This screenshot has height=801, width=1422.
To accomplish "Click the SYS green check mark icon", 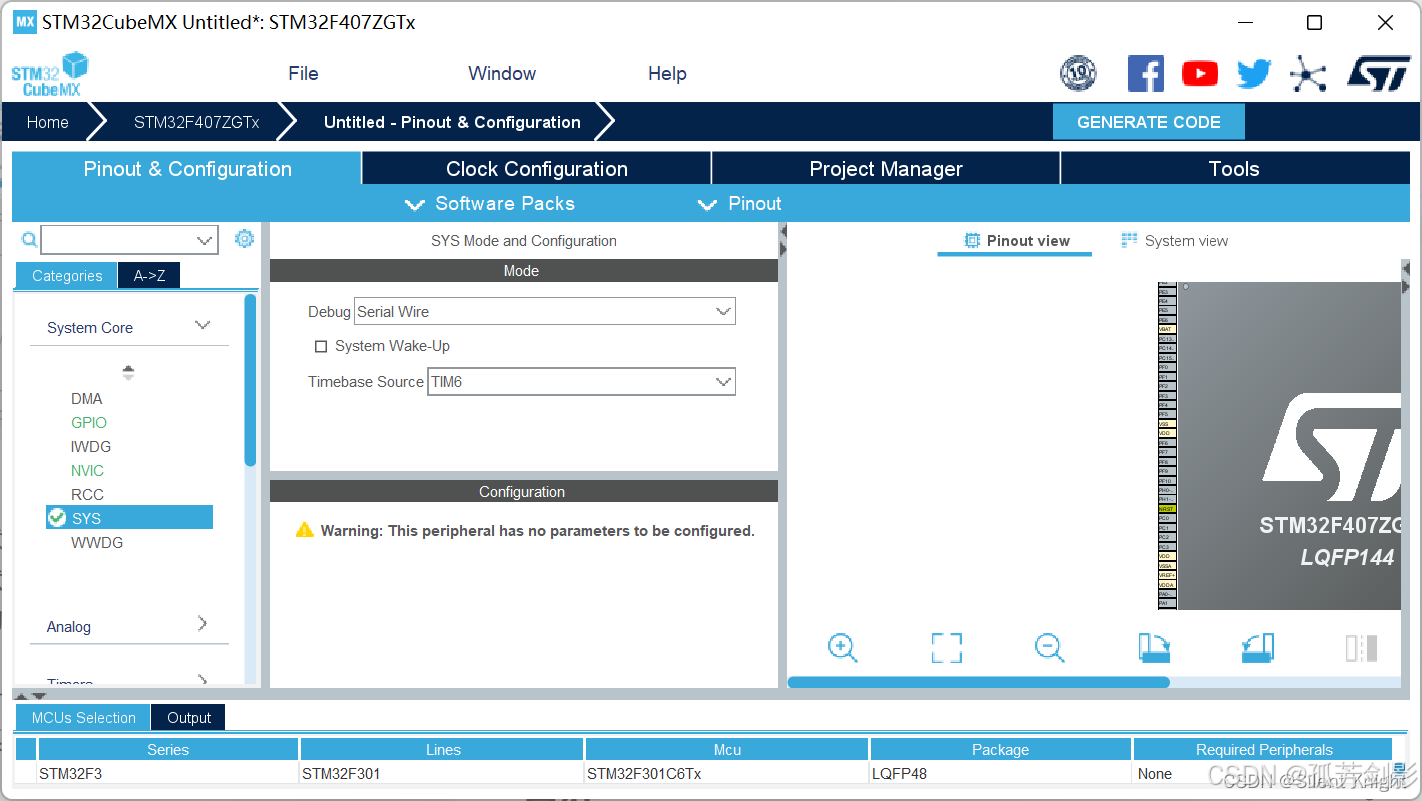I will [x=56, y=517].
